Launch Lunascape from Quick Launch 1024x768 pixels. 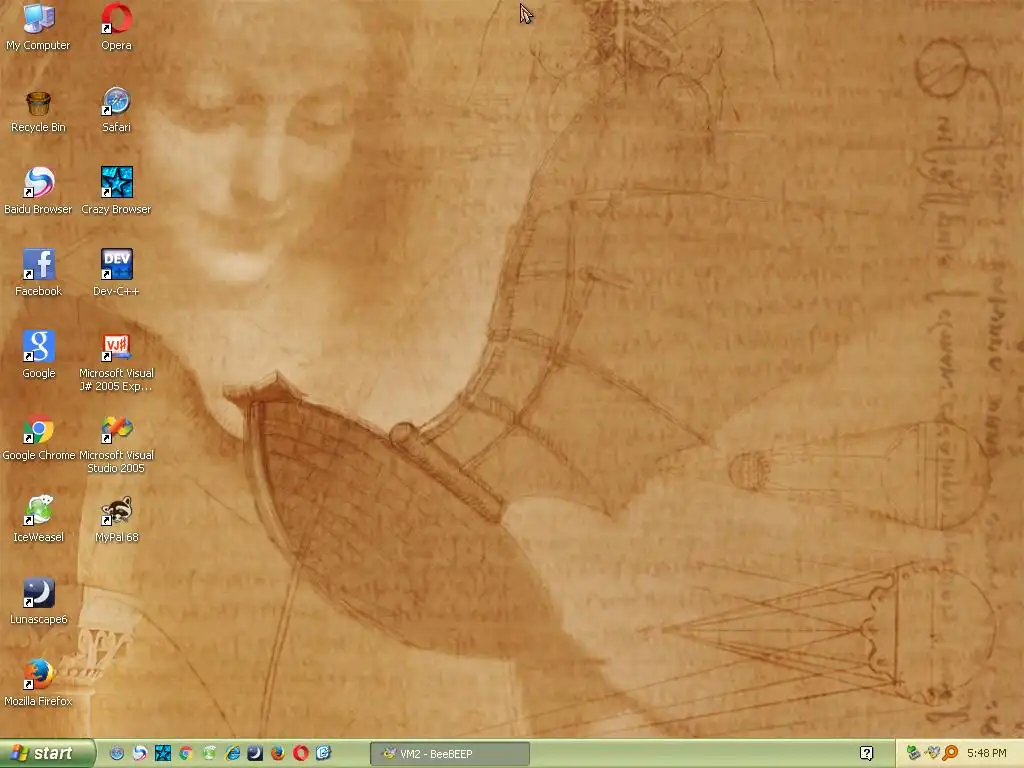click(x=255, y=754)
